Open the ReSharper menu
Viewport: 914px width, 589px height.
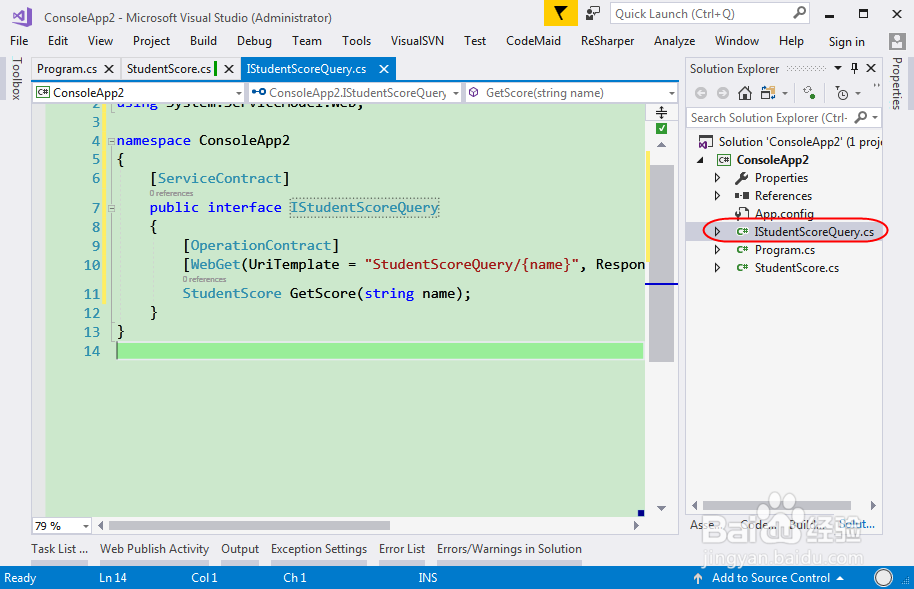click(x=607, y=41)
